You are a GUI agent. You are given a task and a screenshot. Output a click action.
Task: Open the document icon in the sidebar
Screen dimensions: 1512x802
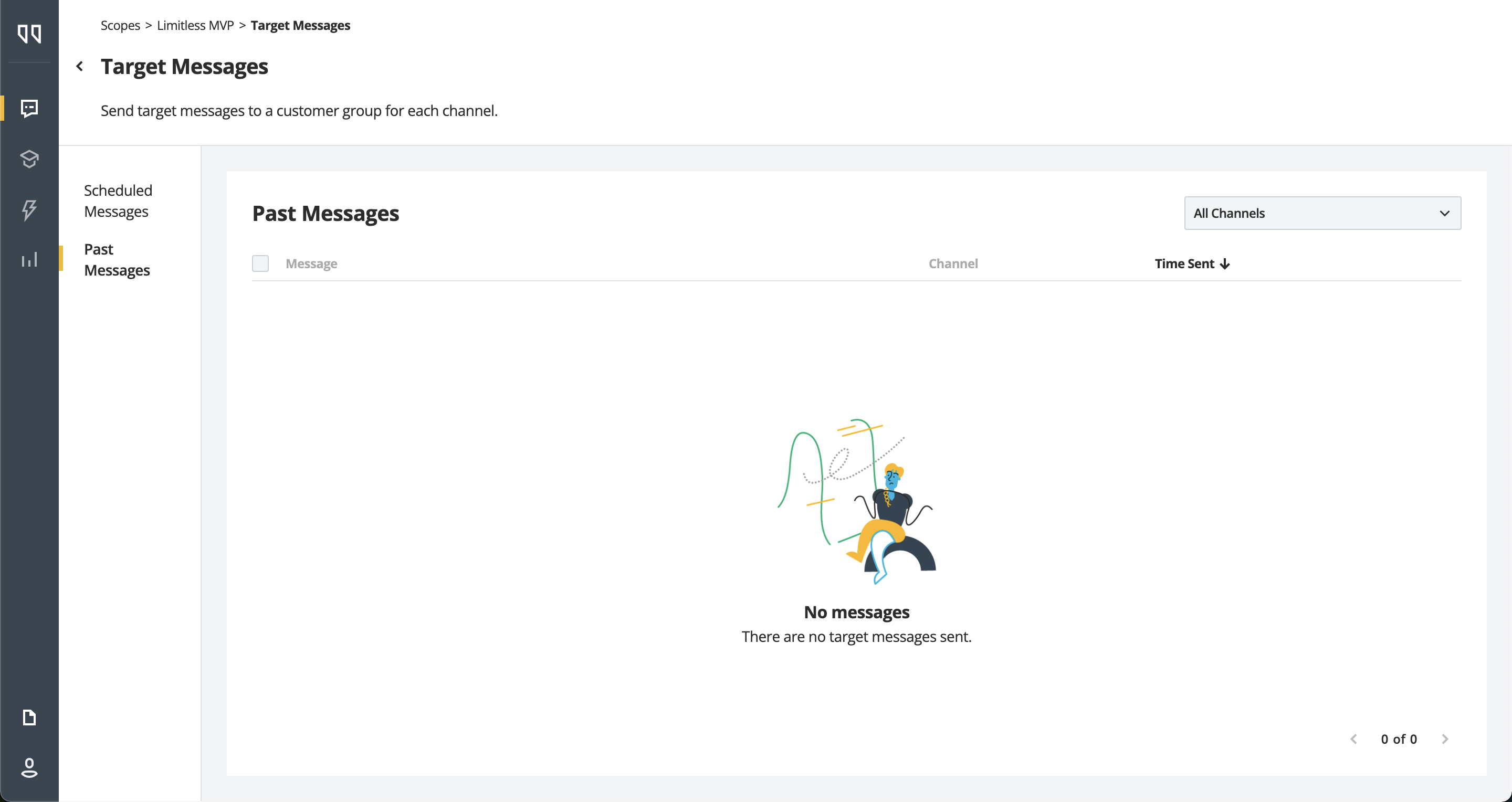tap(29, 717)
